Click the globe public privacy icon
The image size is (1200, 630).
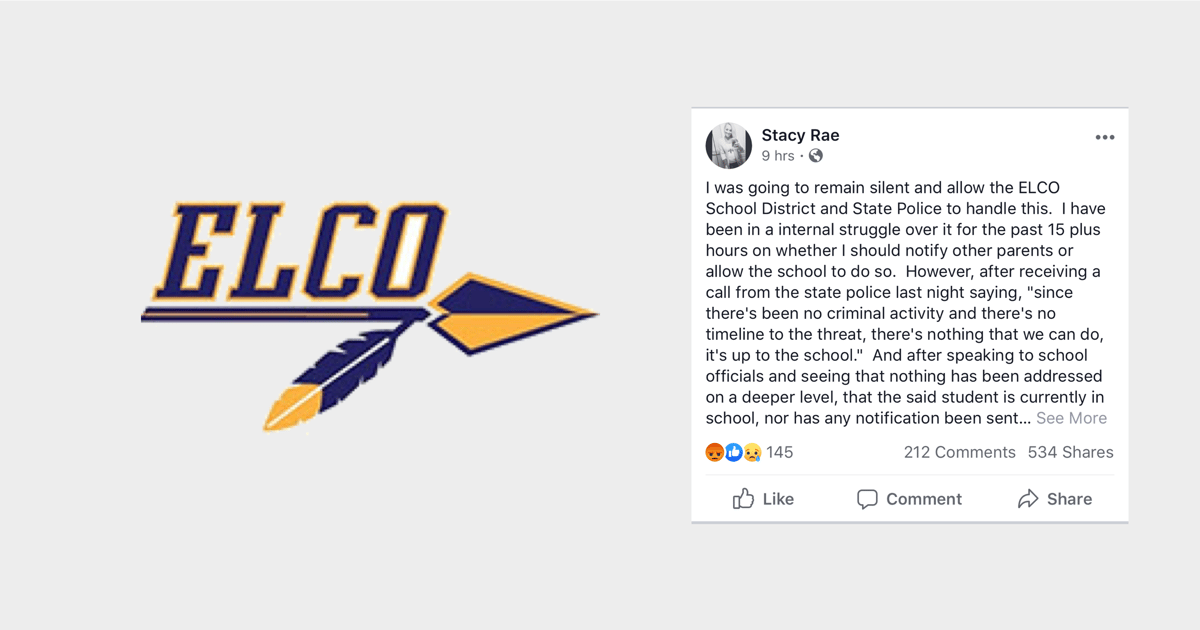tap(816, 156)
